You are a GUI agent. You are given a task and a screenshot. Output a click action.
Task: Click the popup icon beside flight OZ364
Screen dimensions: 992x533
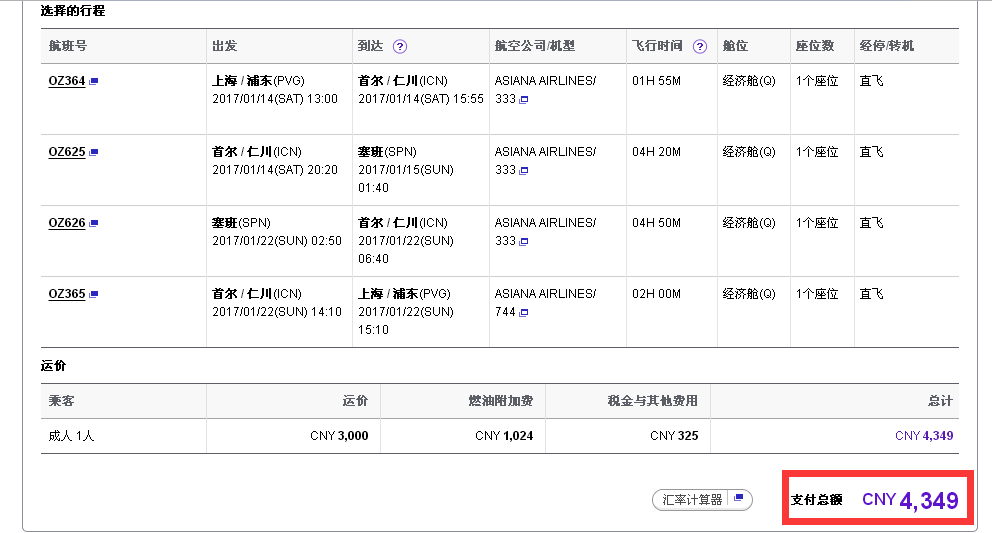(94, 82)
